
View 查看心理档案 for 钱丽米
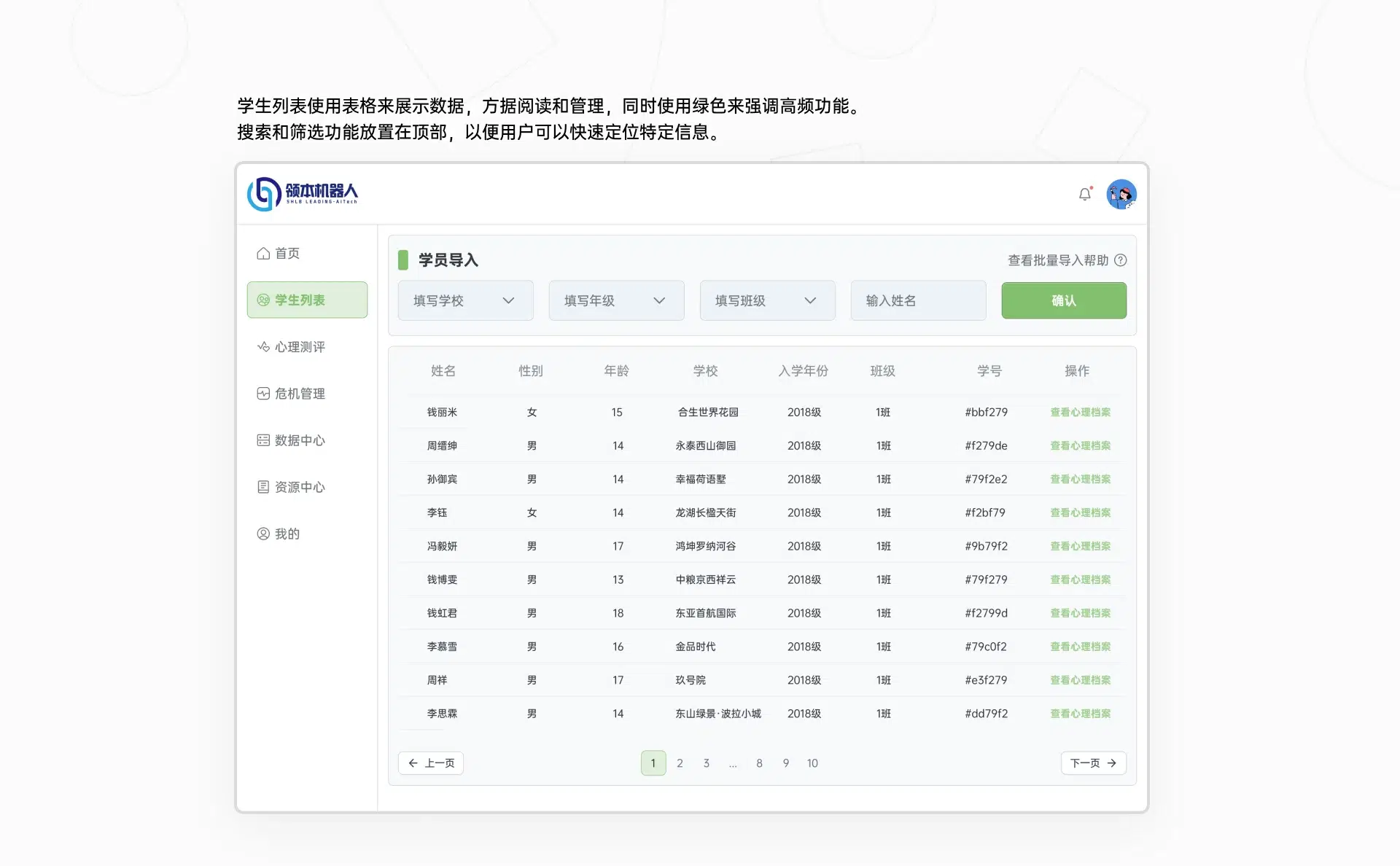click(1080, 413)
